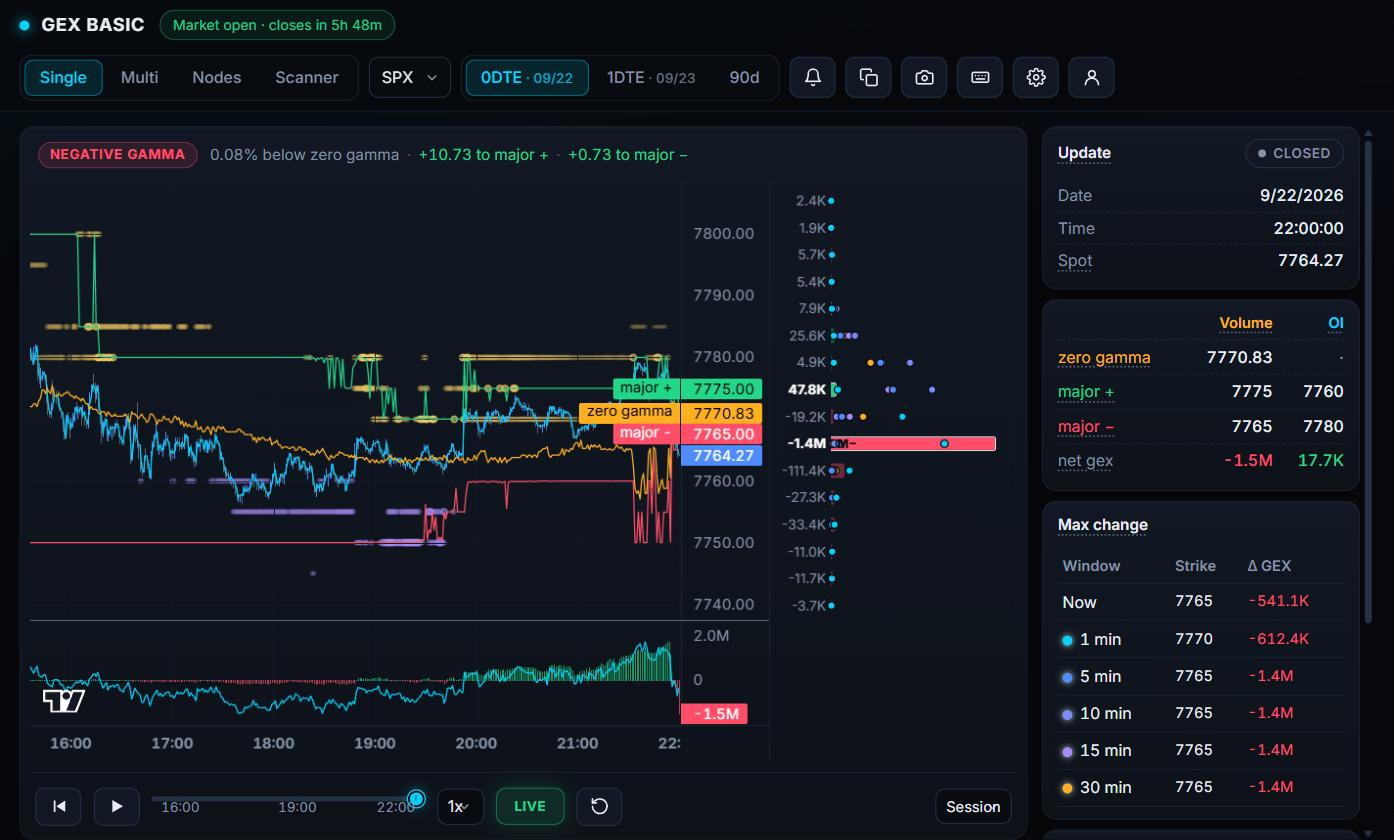
Task: Open the Nodes tab
Action: tap(216, 77)
